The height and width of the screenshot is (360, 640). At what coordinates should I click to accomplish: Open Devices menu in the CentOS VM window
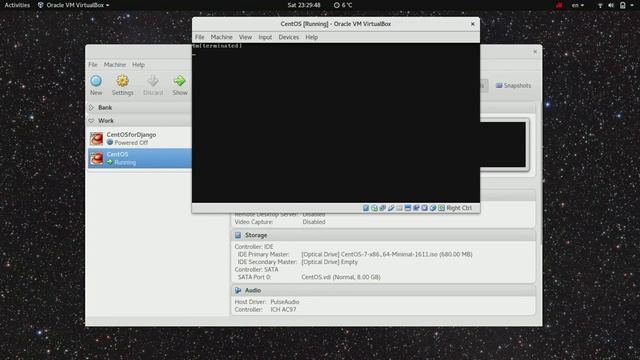289,37
